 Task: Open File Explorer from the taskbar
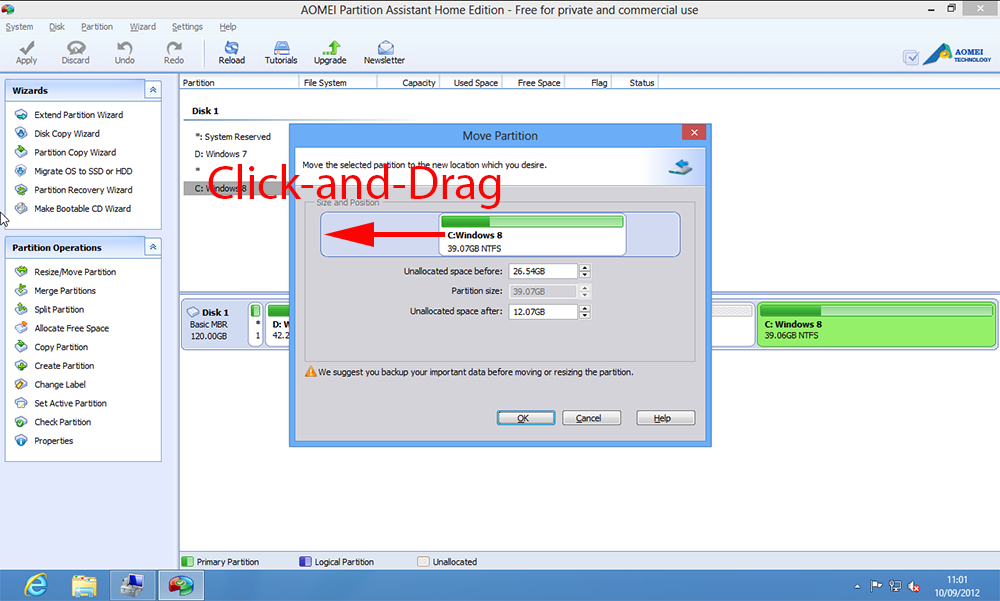point(84,585)
